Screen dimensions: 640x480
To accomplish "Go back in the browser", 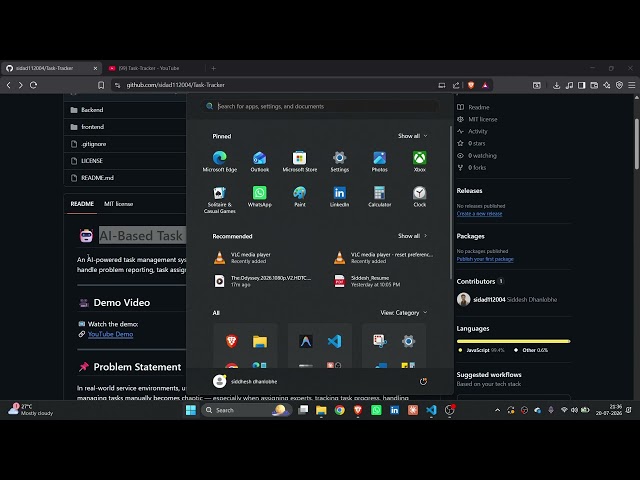I will click(9, 85).
